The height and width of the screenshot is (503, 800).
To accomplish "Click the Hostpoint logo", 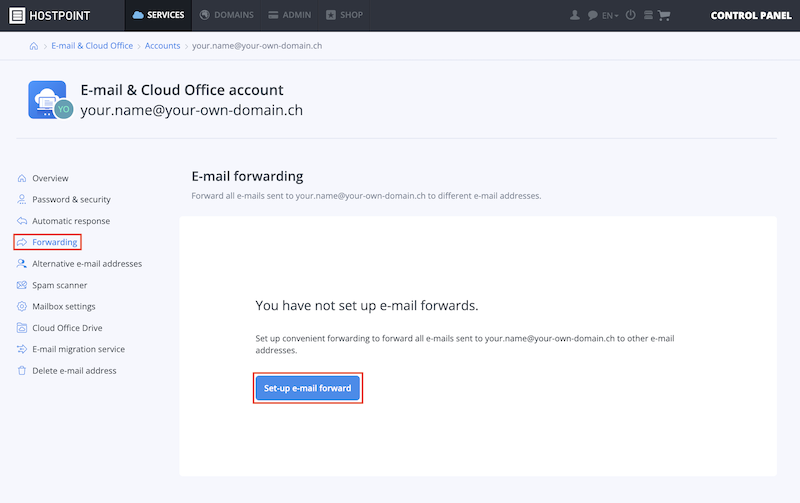I will [49, 15].
